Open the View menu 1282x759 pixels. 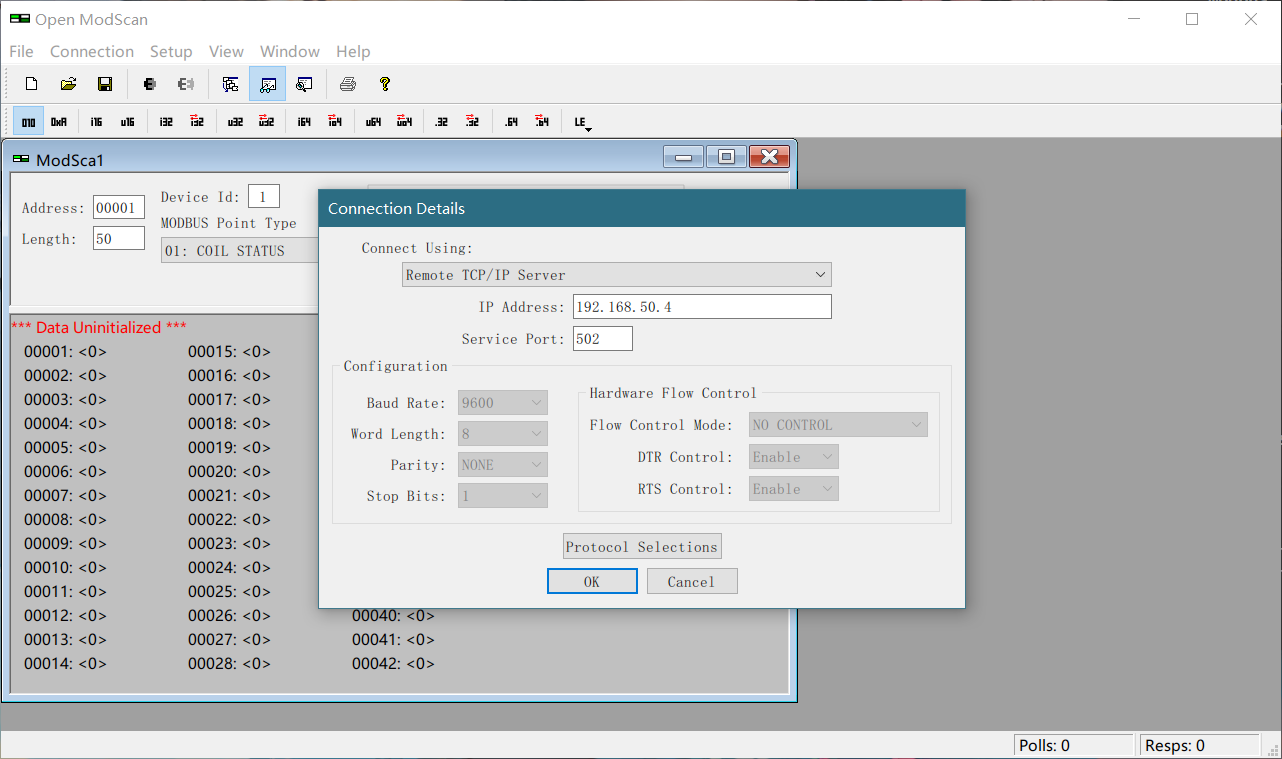coord(226,51)
